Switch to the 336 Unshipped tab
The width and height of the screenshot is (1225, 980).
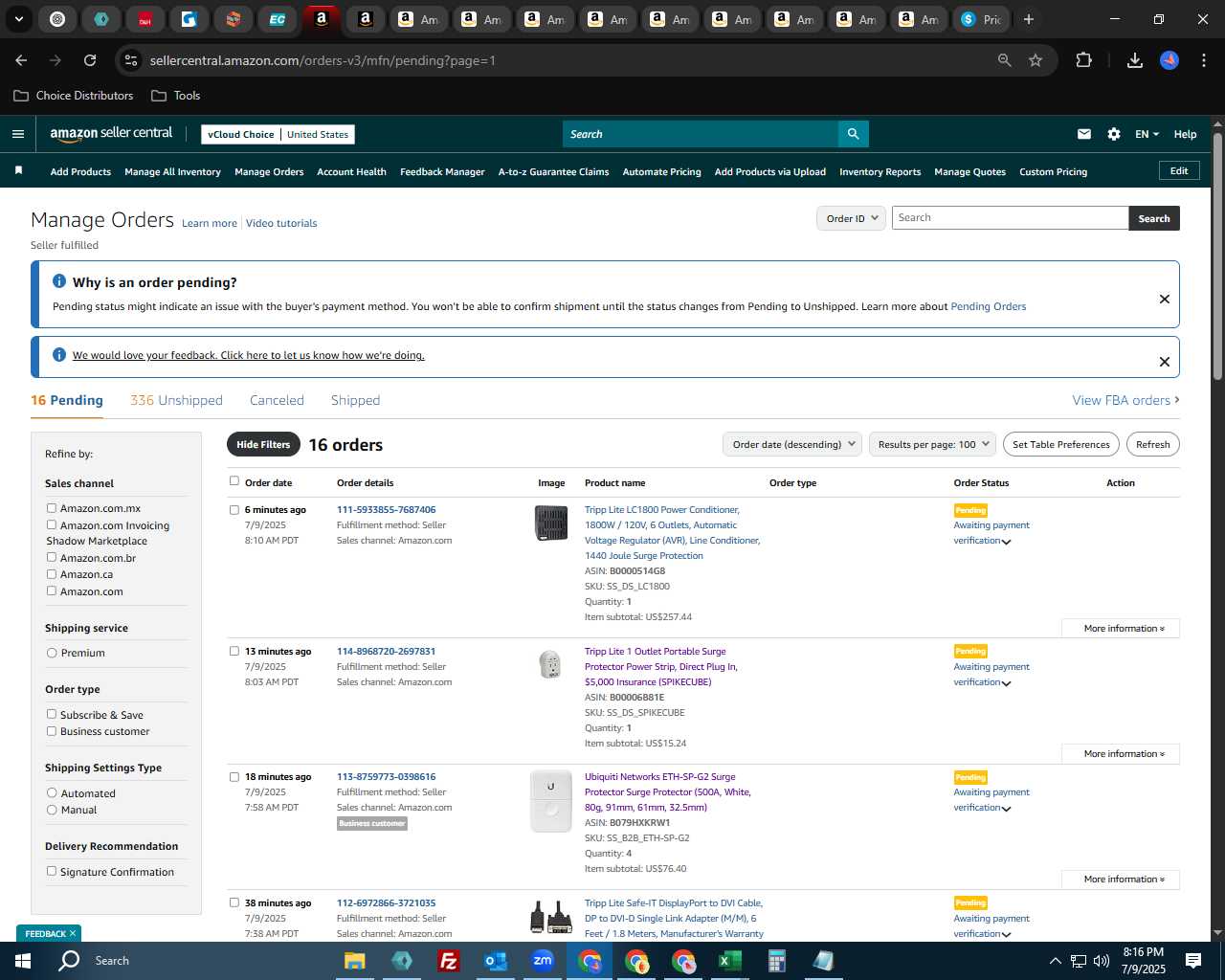pyautogui.click(x=176, y=400)
